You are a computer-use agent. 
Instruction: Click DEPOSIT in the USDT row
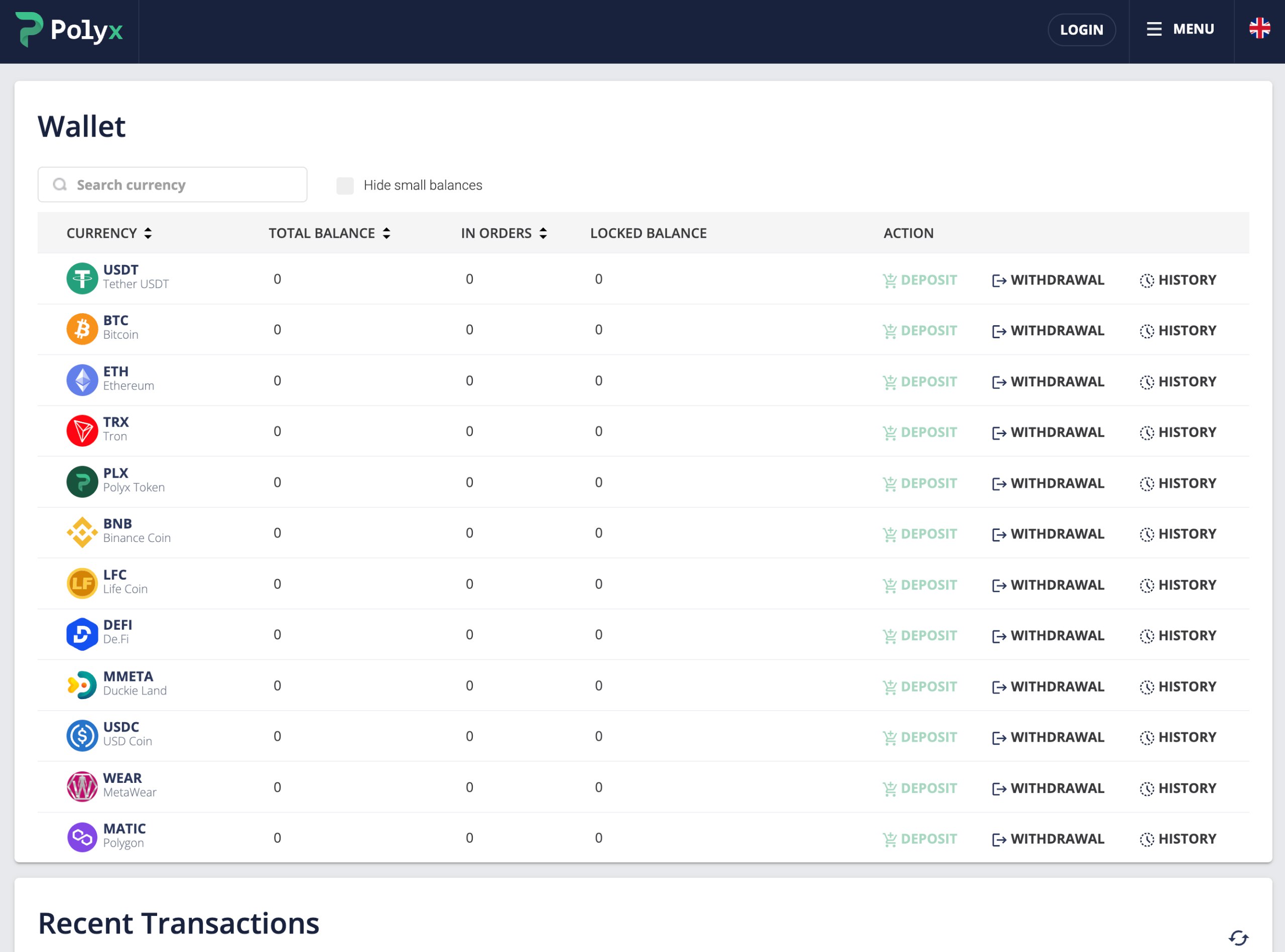click(919, 280)
